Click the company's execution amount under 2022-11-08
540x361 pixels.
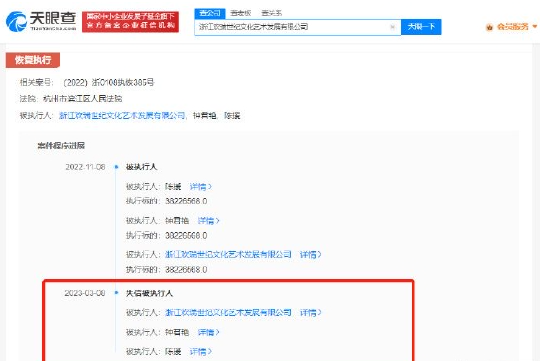(186, 269)
